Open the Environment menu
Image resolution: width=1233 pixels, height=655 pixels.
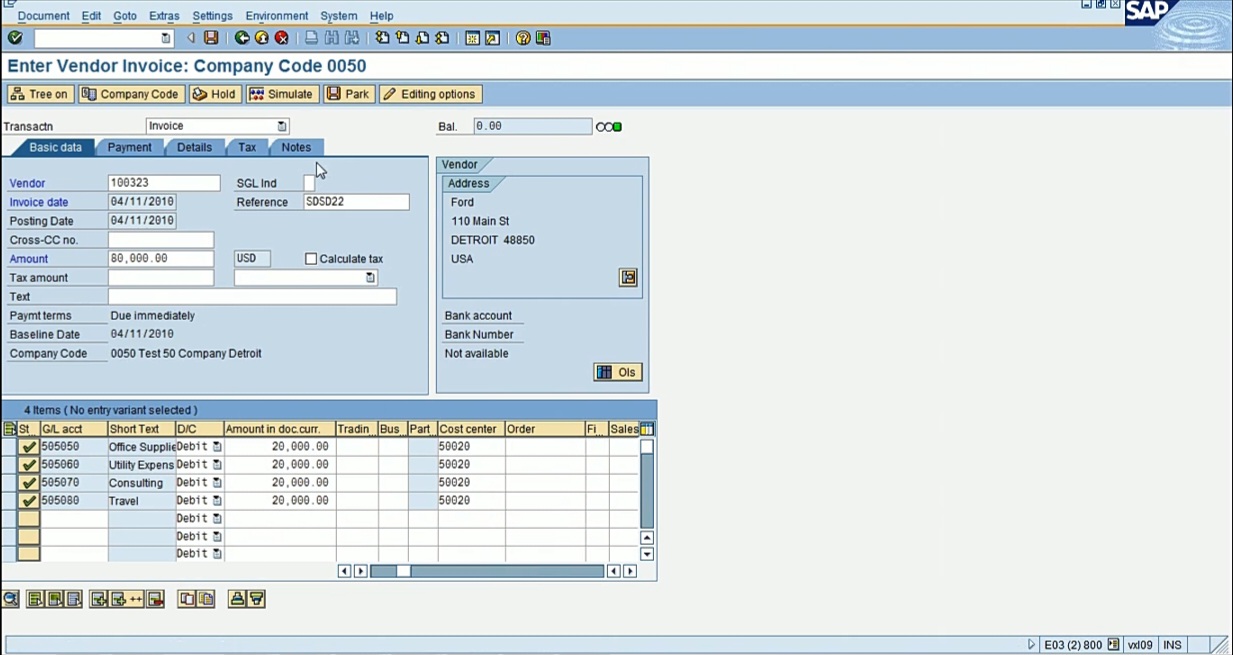(x=277, y=16)
